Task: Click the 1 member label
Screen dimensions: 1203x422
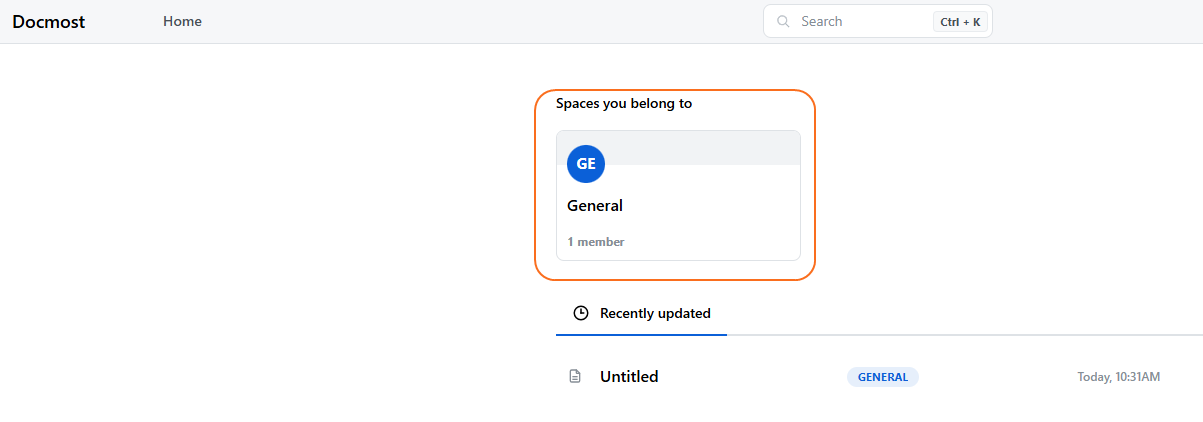Action: [x=596, y=242]
